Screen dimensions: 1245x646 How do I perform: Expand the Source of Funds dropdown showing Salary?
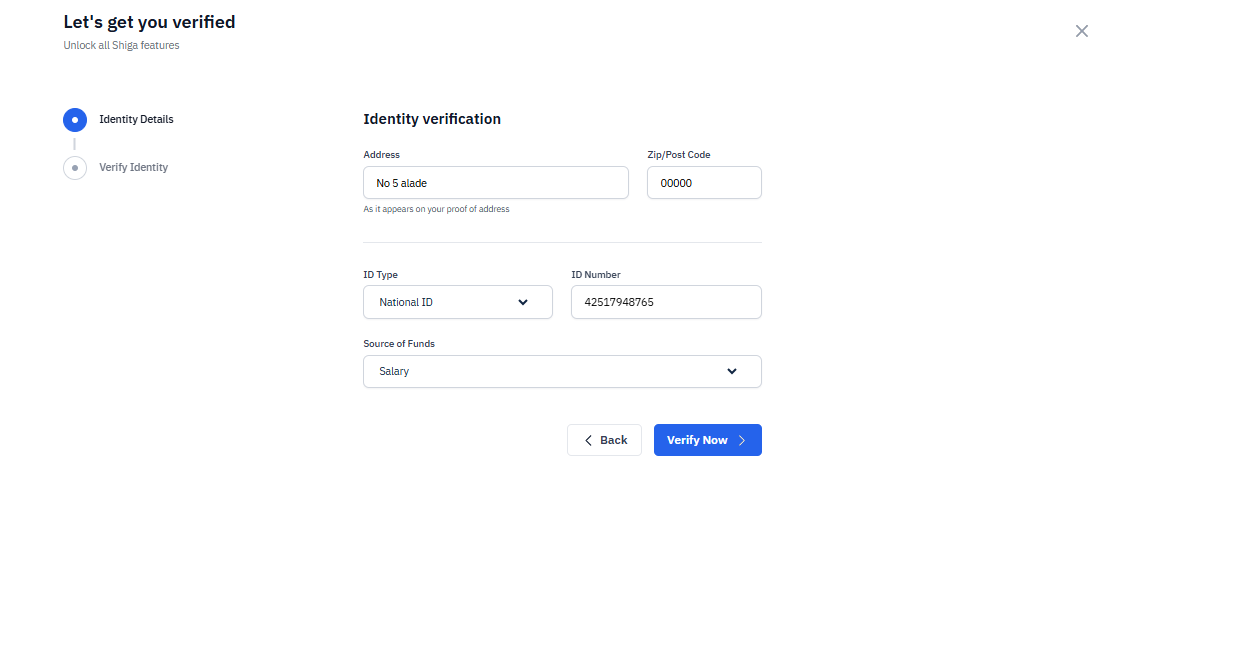(x=562, y=371)
